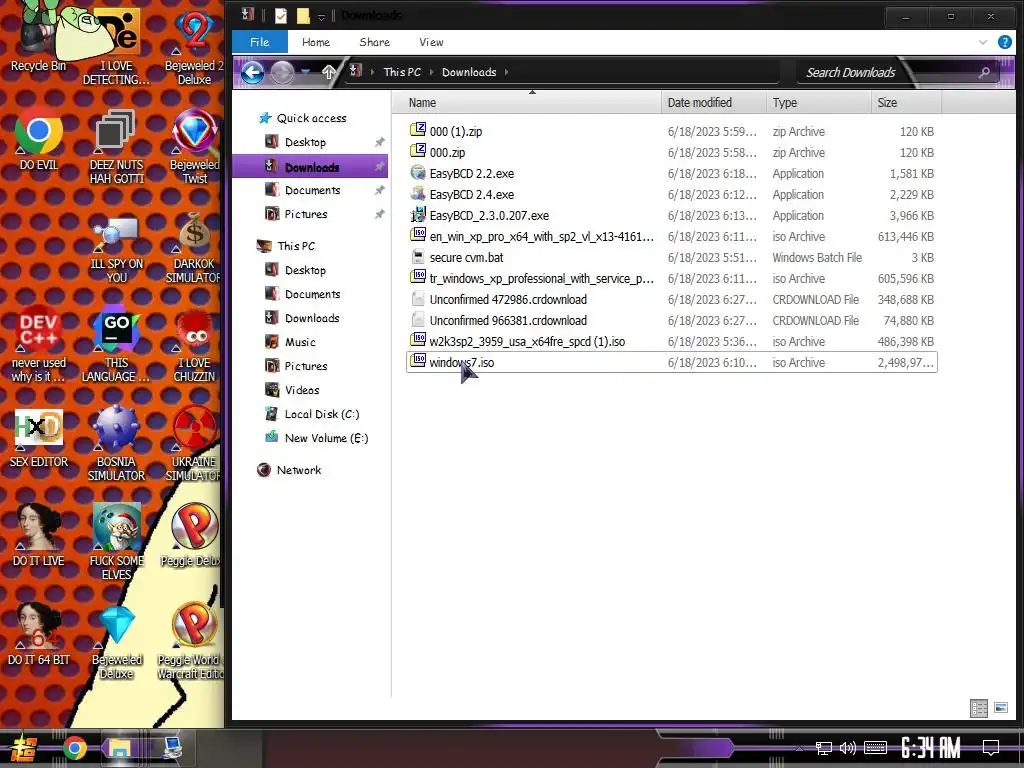
Task: Open UKRAINE SIMULATOR desktop shortcut
Action: coord(194,444)
